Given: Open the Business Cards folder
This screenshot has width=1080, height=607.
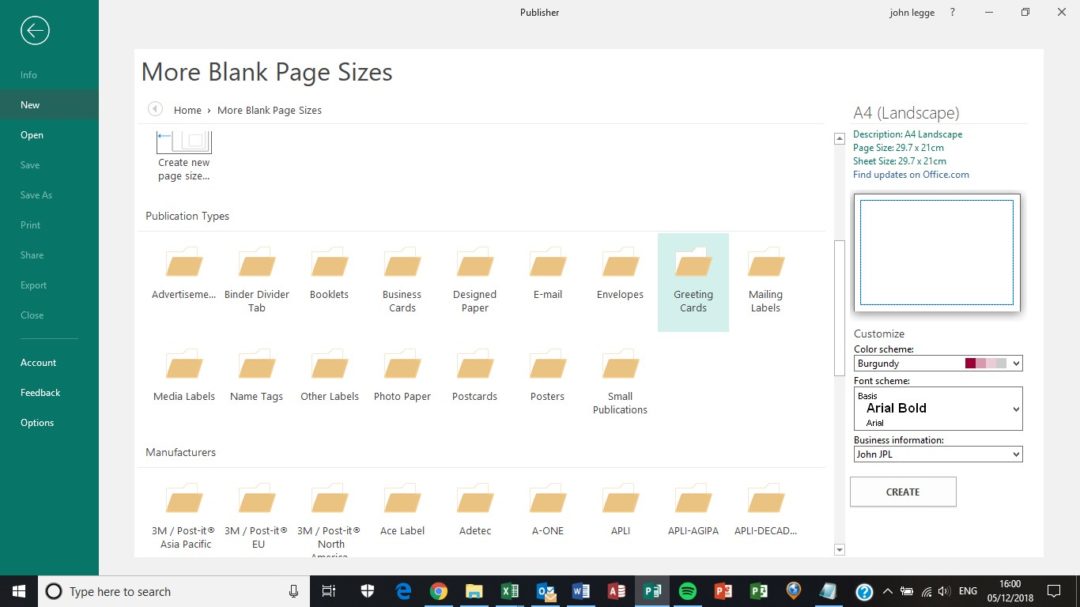Looking at the screenshot, I should [402, 280].
